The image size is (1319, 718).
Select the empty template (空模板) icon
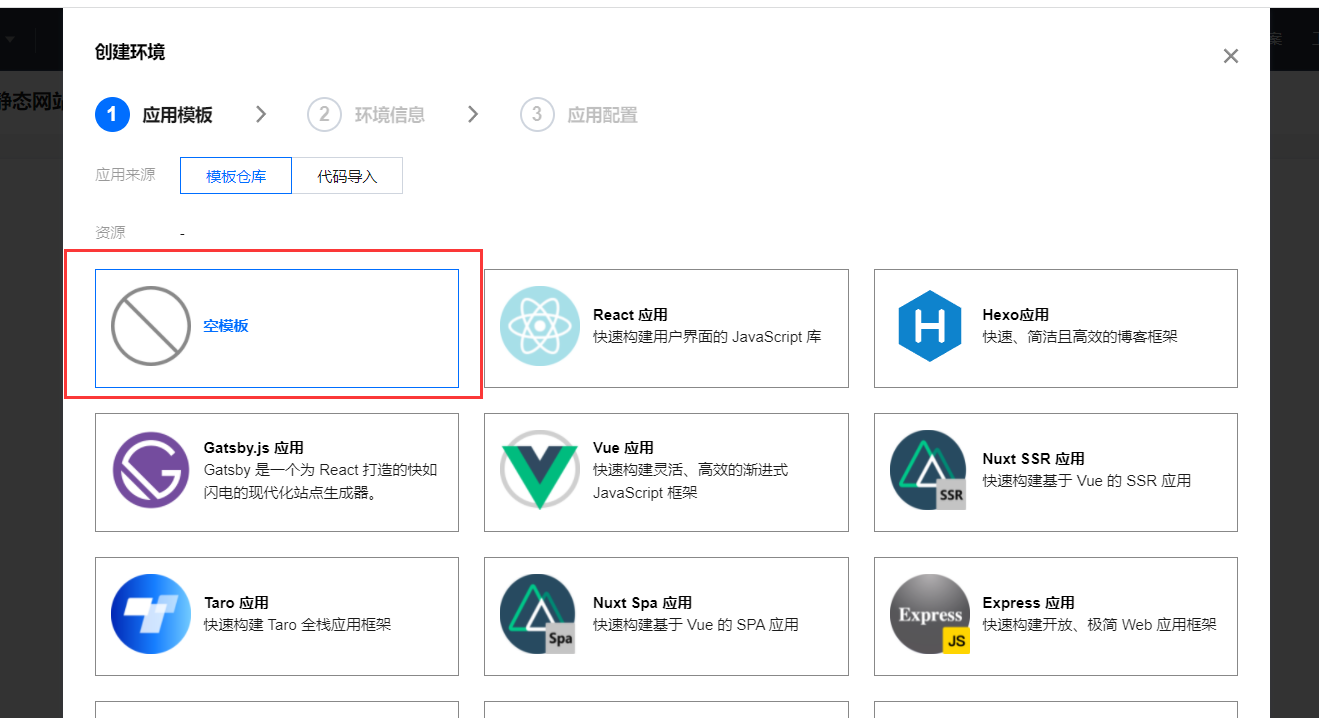click(151, 326)
